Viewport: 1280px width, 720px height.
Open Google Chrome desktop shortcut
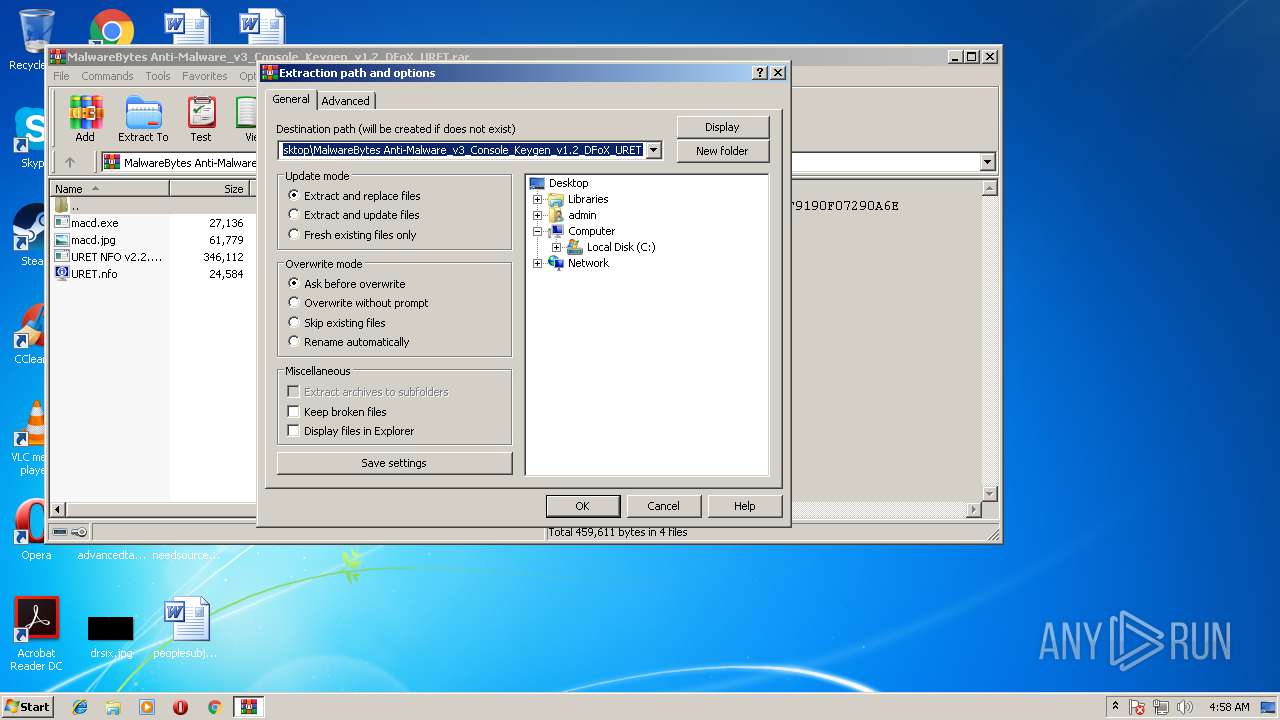[x=111, y=30]
